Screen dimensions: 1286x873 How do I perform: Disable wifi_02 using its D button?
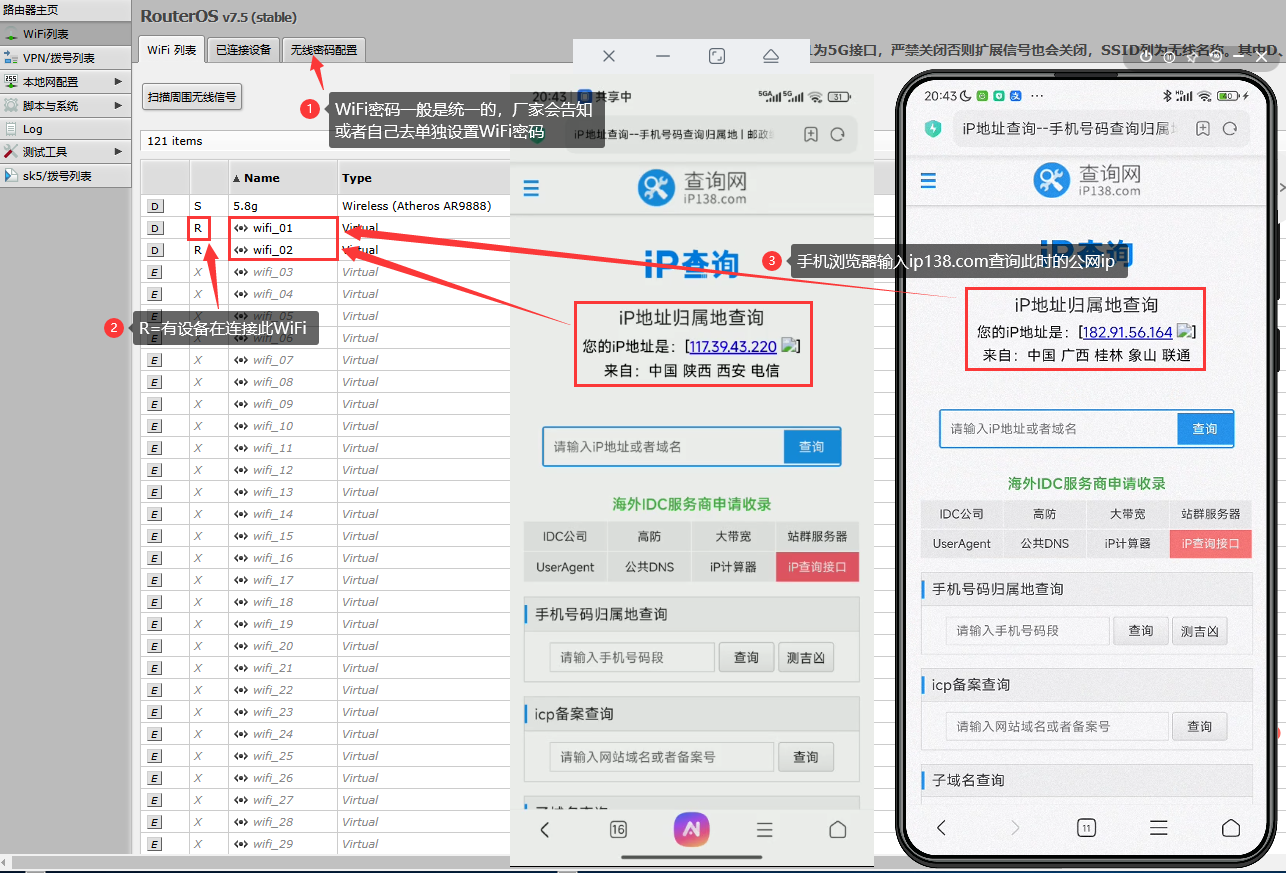click(155, 250)
